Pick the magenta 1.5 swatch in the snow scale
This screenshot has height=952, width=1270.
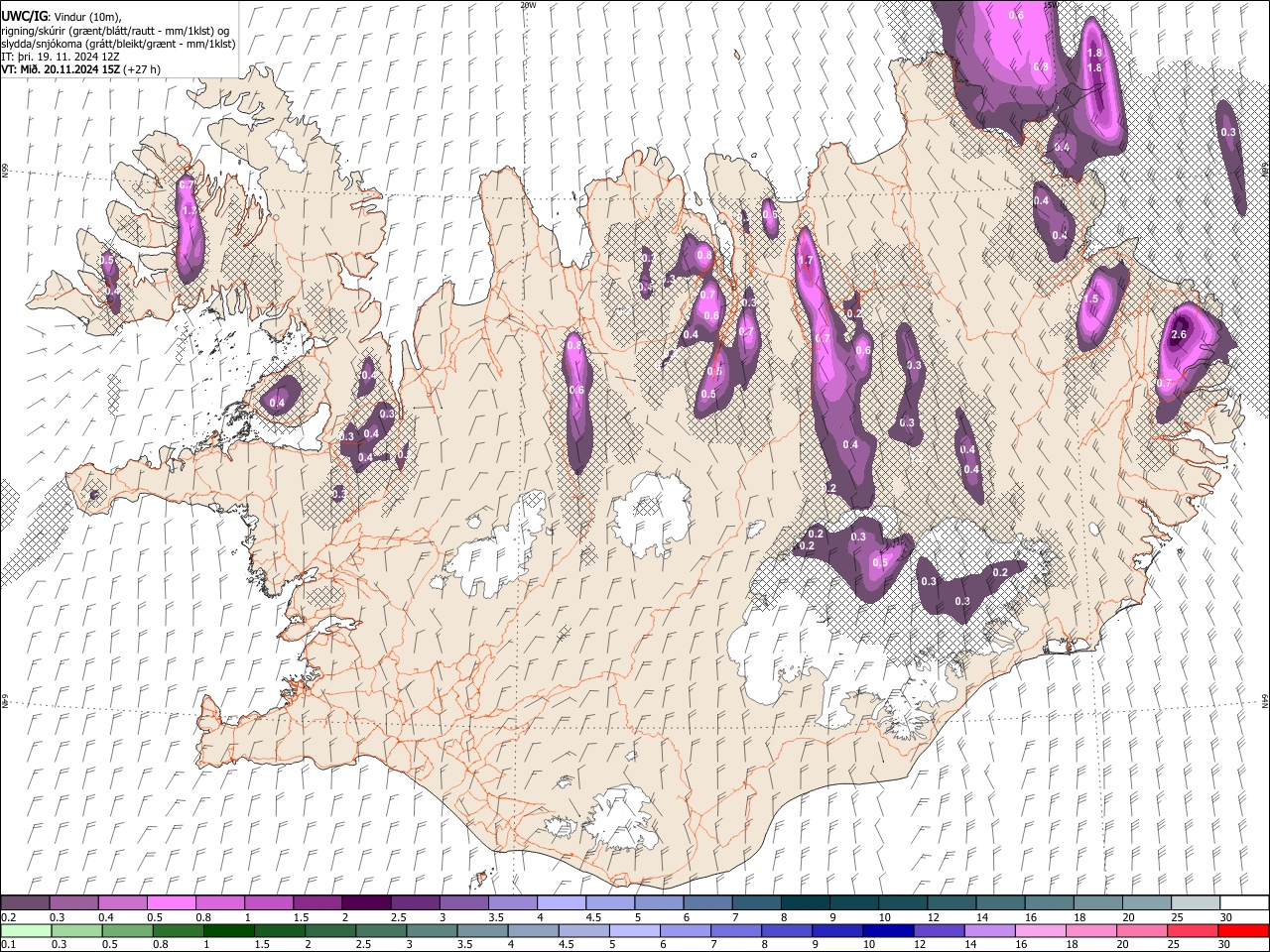click(317, 902)
